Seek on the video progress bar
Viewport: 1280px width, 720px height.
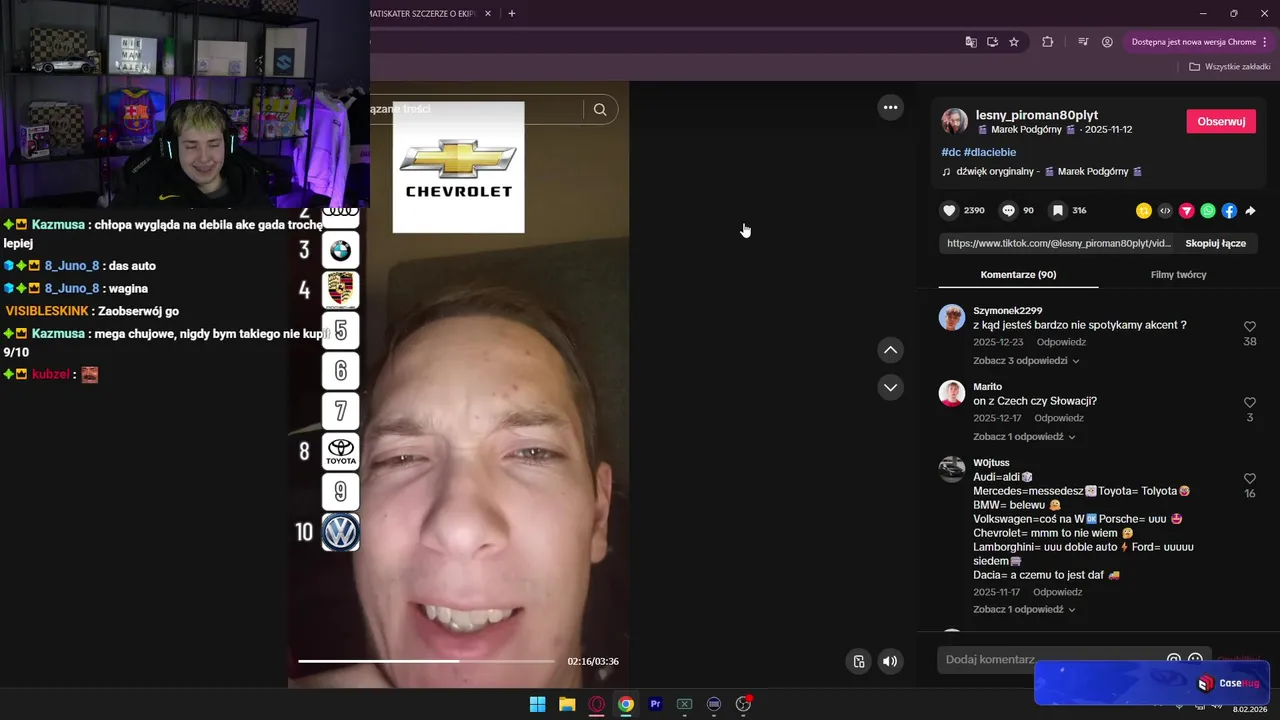coord(426,661)
